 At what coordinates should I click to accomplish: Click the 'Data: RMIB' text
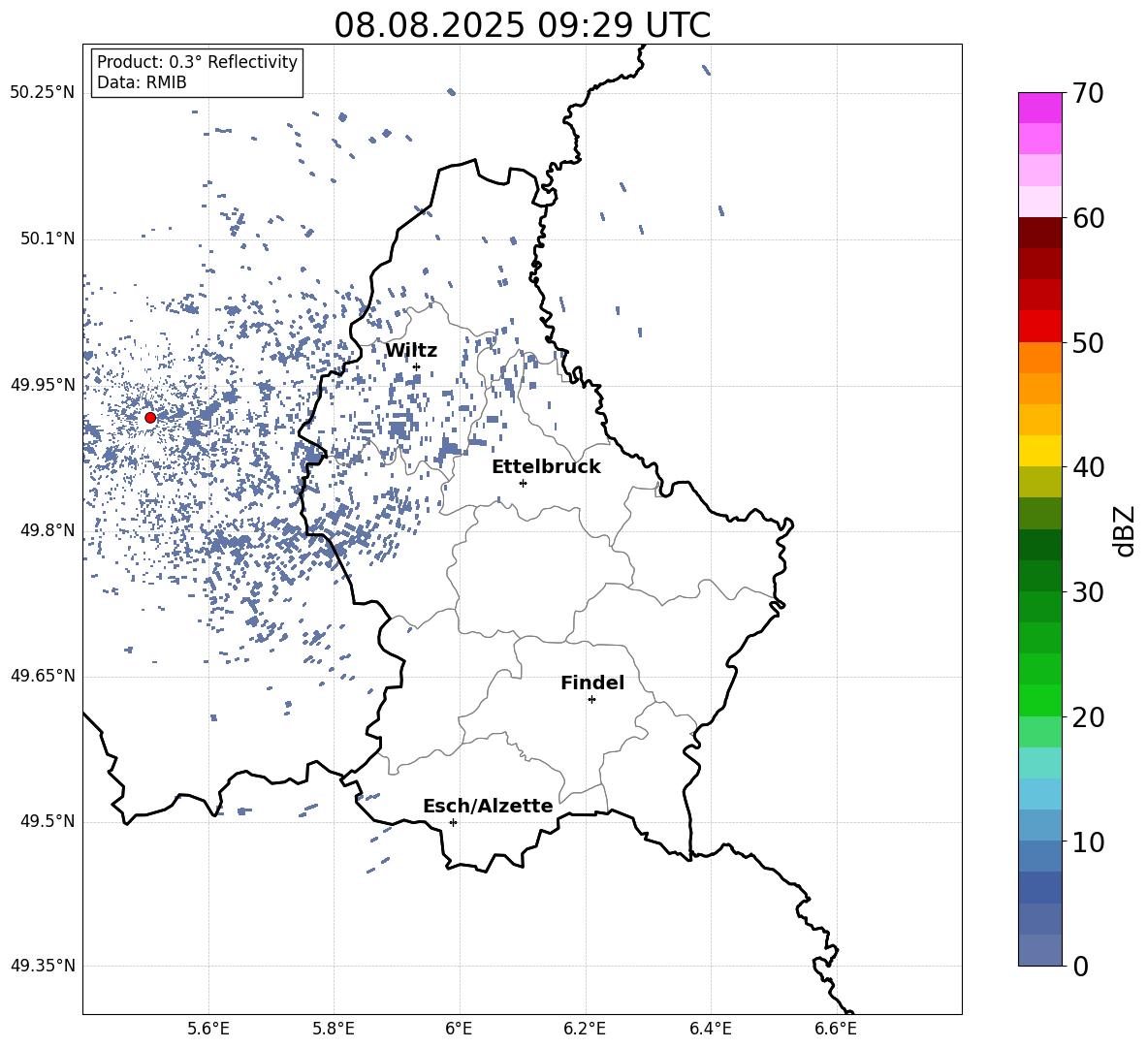[x=142, y=82]
